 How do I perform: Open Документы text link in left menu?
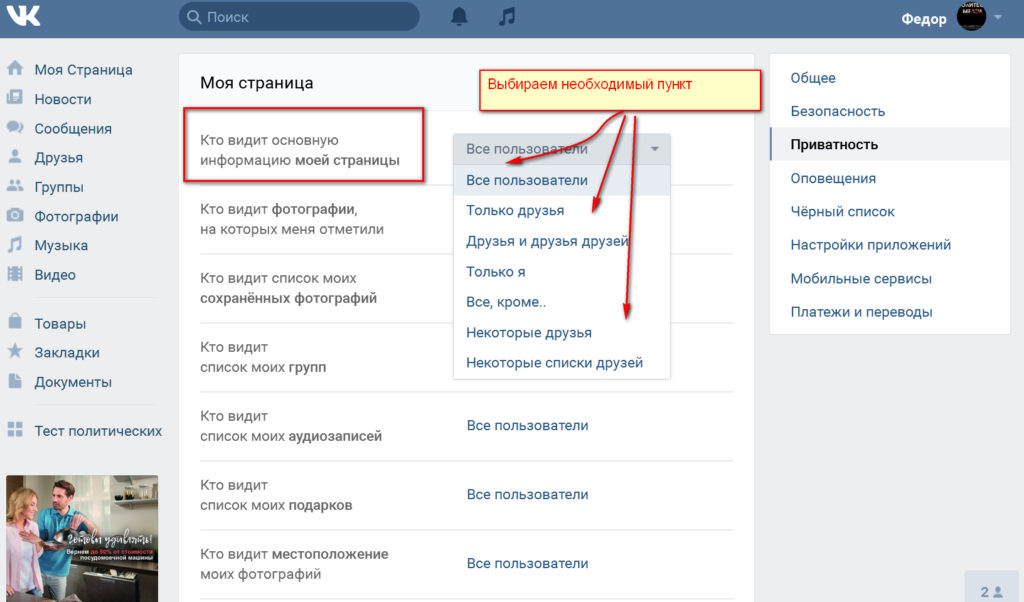pyautogui.click(x=73, y=382)
